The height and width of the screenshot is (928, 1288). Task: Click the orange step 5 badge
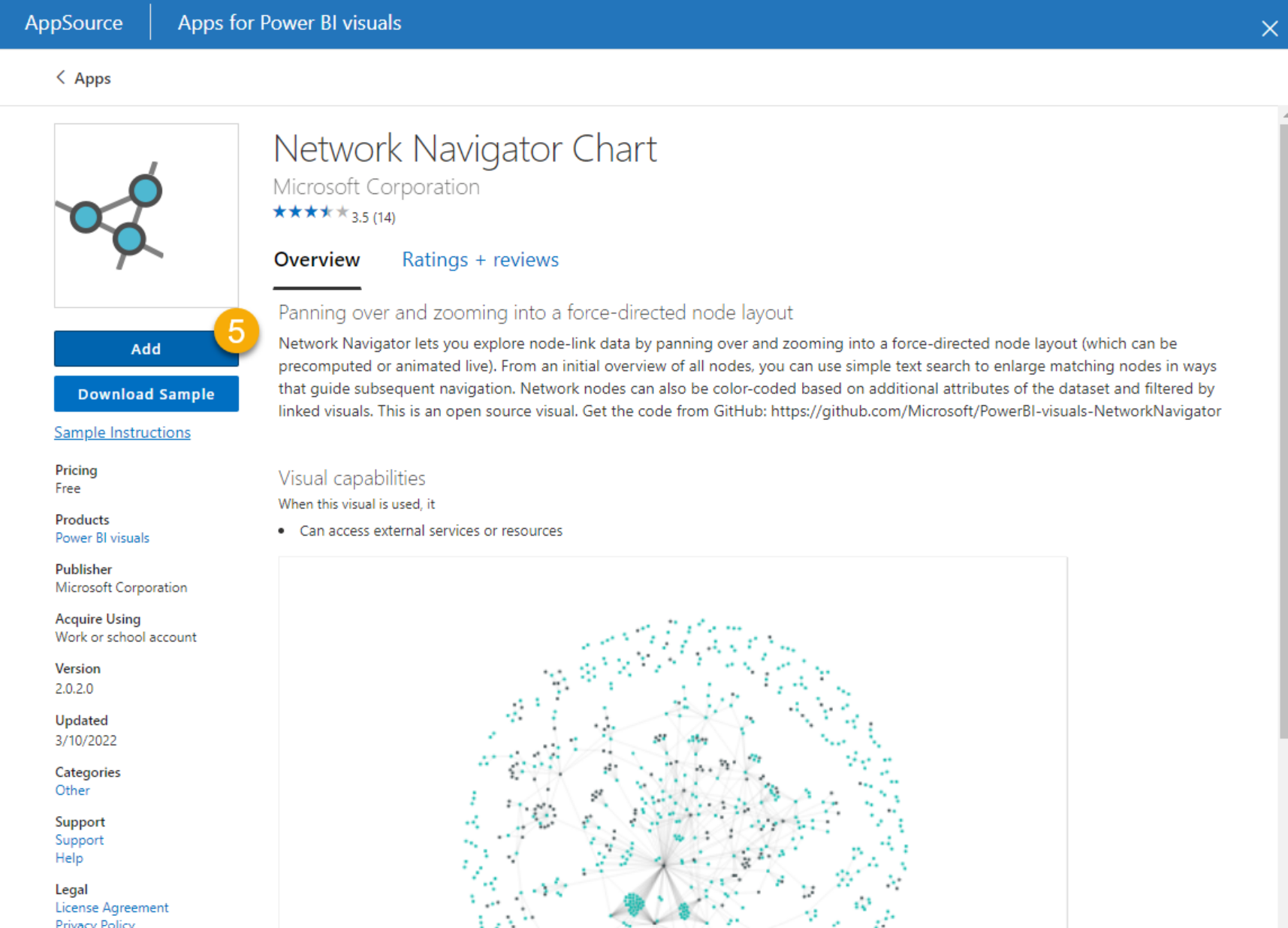pos(237,331)
